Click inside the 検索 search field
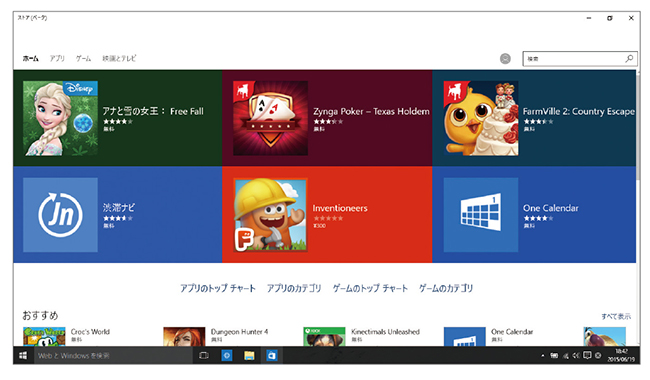650x380 pixels. 580,58
